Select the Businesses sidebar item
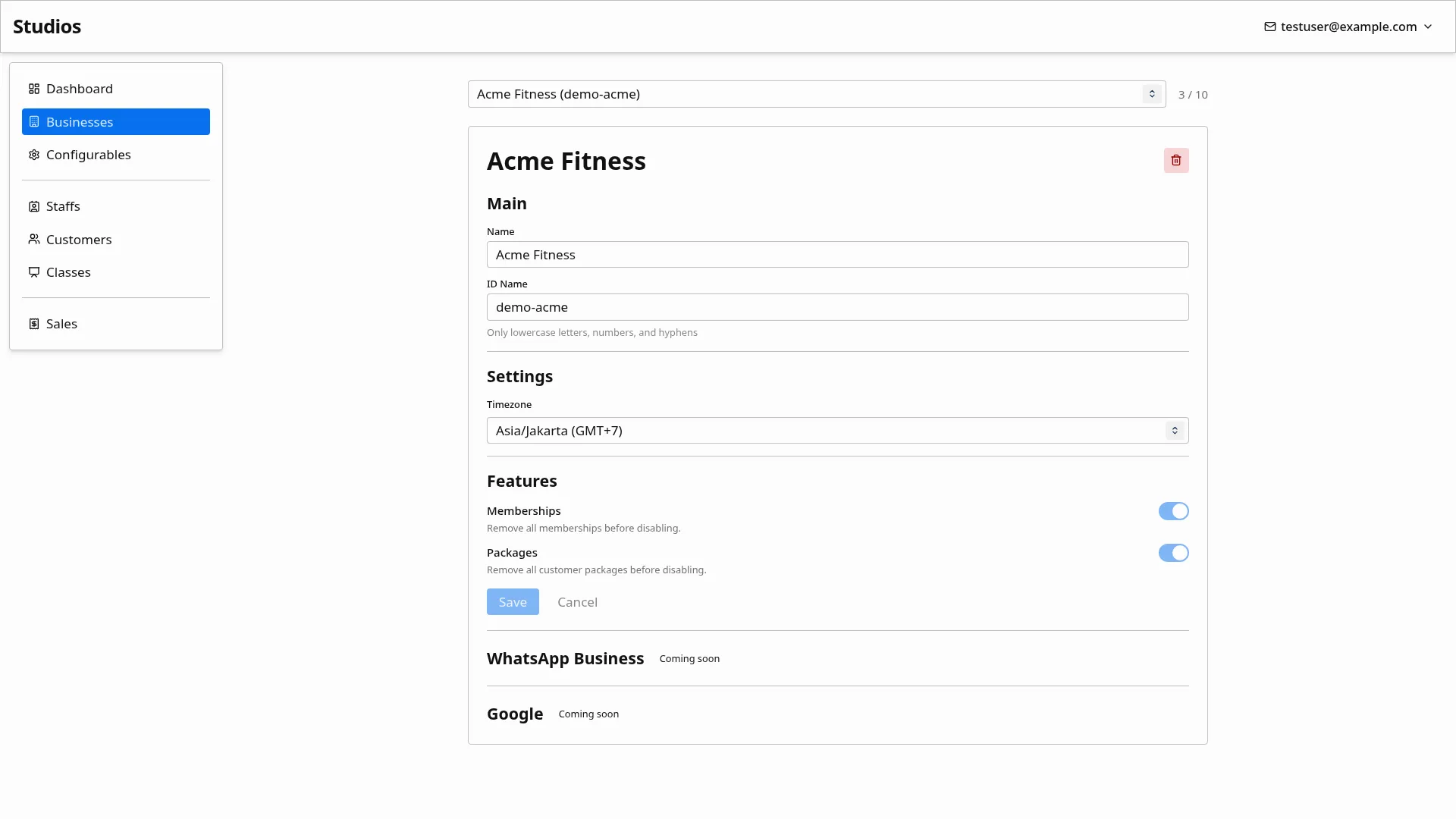 pos(116,122)
